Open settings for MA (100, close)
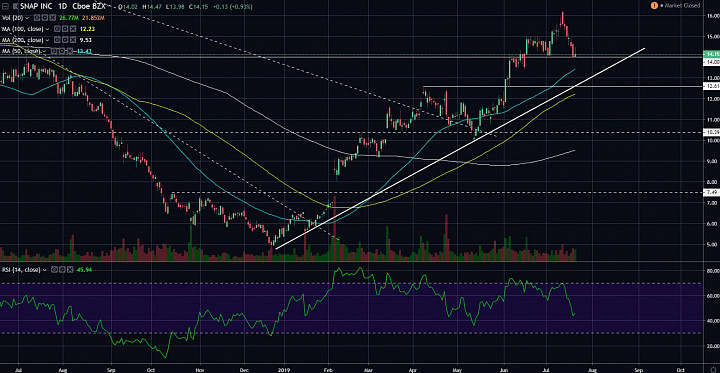The image size is (720, 373). point(65,29)
